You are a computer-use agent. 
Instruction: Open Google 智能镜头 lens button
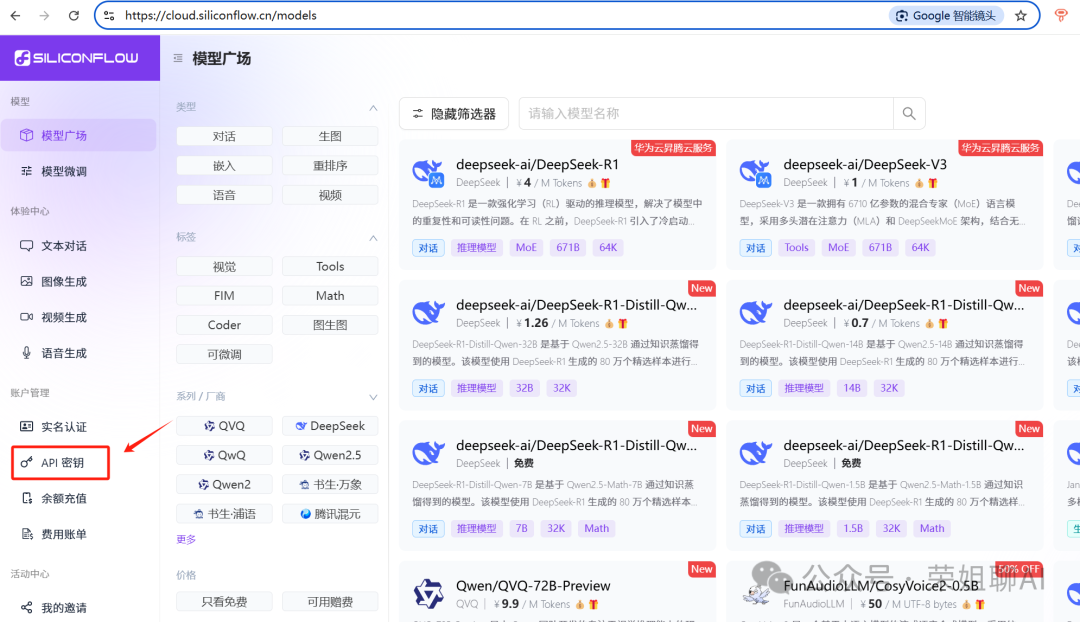pyautogui.click(x=946, y=15)
